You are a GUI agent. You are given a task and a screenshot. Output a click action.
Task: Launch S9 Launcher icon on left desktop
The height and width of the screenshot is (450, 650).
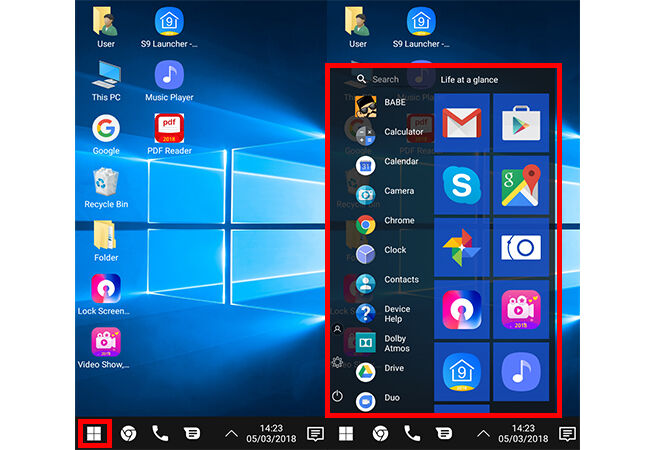169,27
